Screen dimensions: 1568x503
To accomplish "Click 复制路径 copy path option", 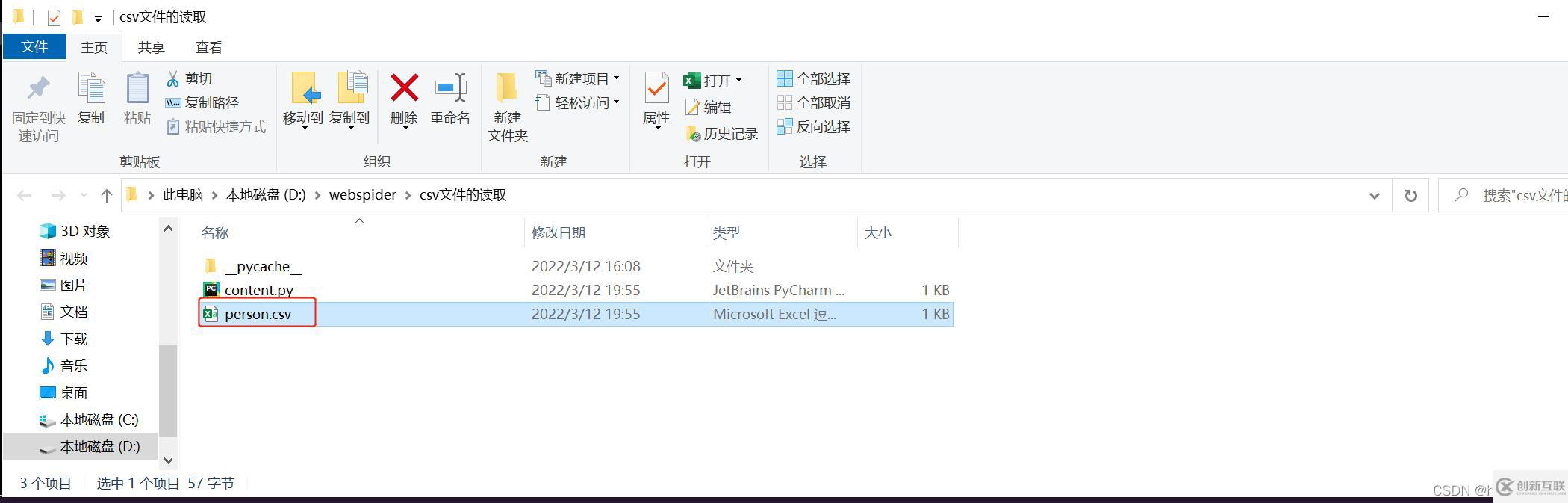I will click(x=202, y=102).
